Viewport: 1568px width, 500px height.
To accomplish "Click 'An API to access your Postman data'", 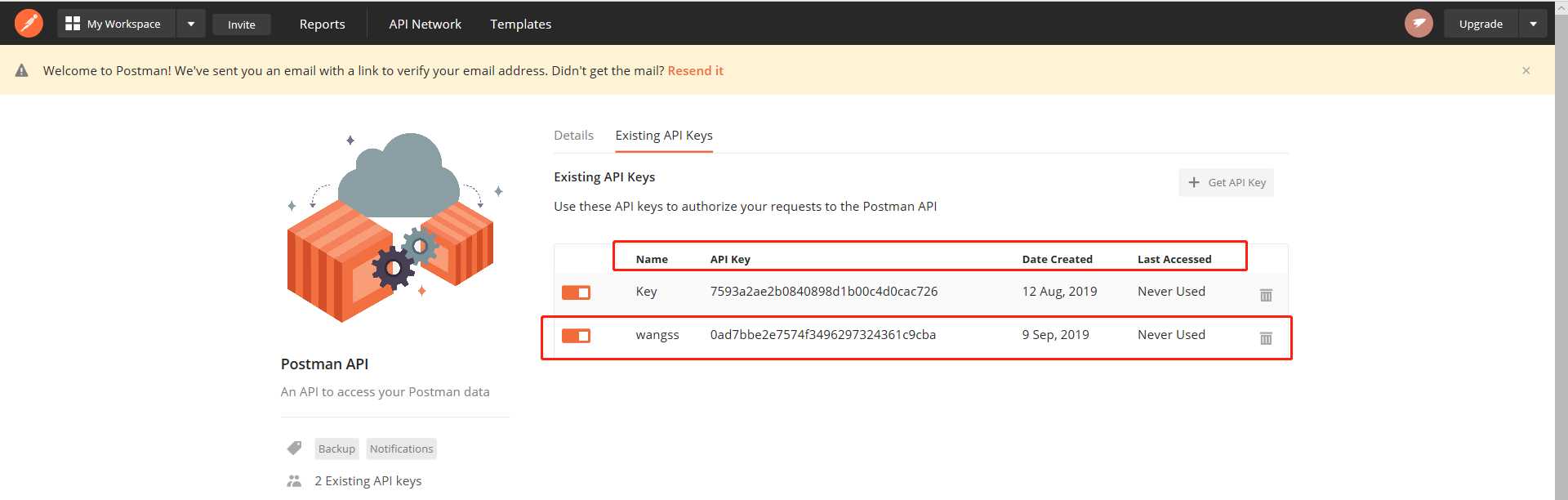I will tap(385, 392).
